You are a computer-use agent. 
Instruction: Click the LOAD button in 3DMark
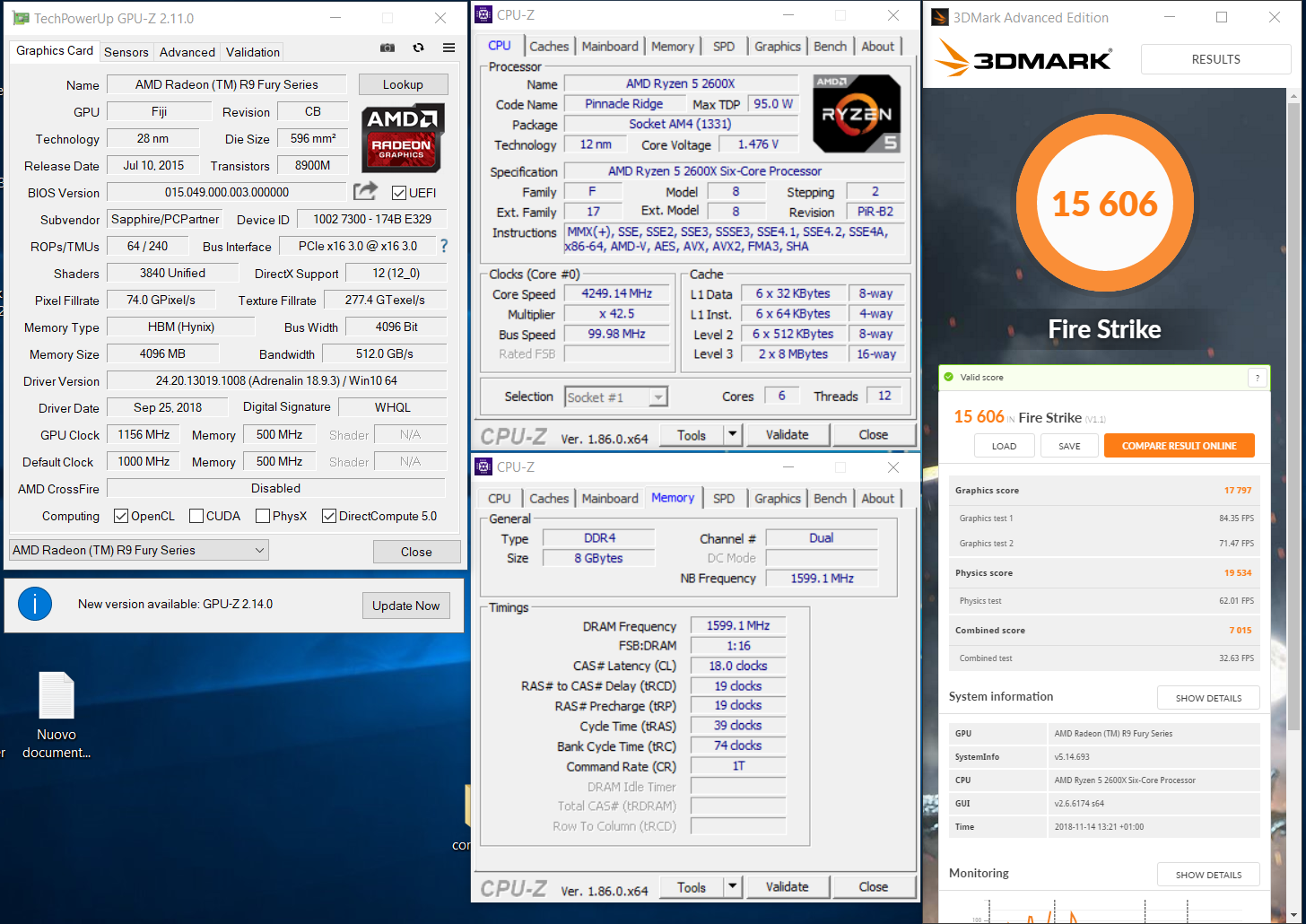click(1005, 446)
